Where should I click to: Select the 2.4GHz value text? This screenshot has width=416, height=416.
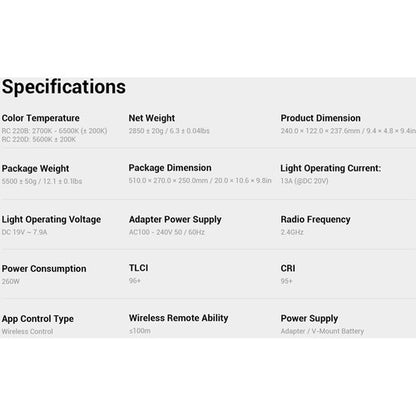click(292, 232)
